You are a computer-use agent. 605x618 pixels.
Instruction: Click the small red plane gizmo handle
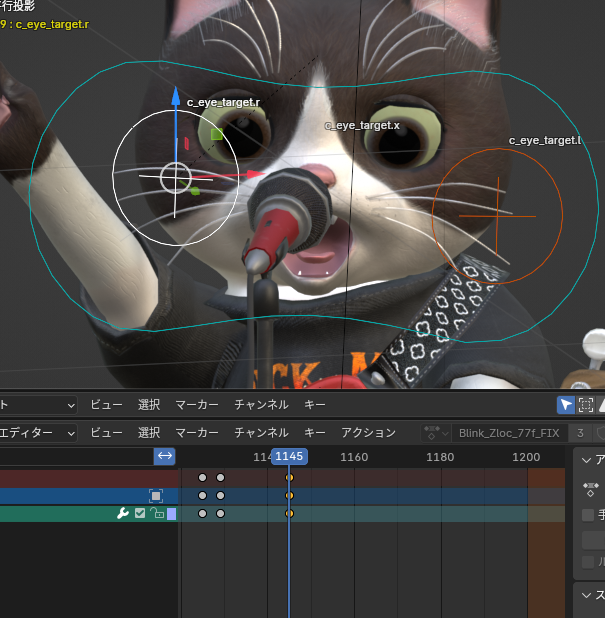pos(186,143)
